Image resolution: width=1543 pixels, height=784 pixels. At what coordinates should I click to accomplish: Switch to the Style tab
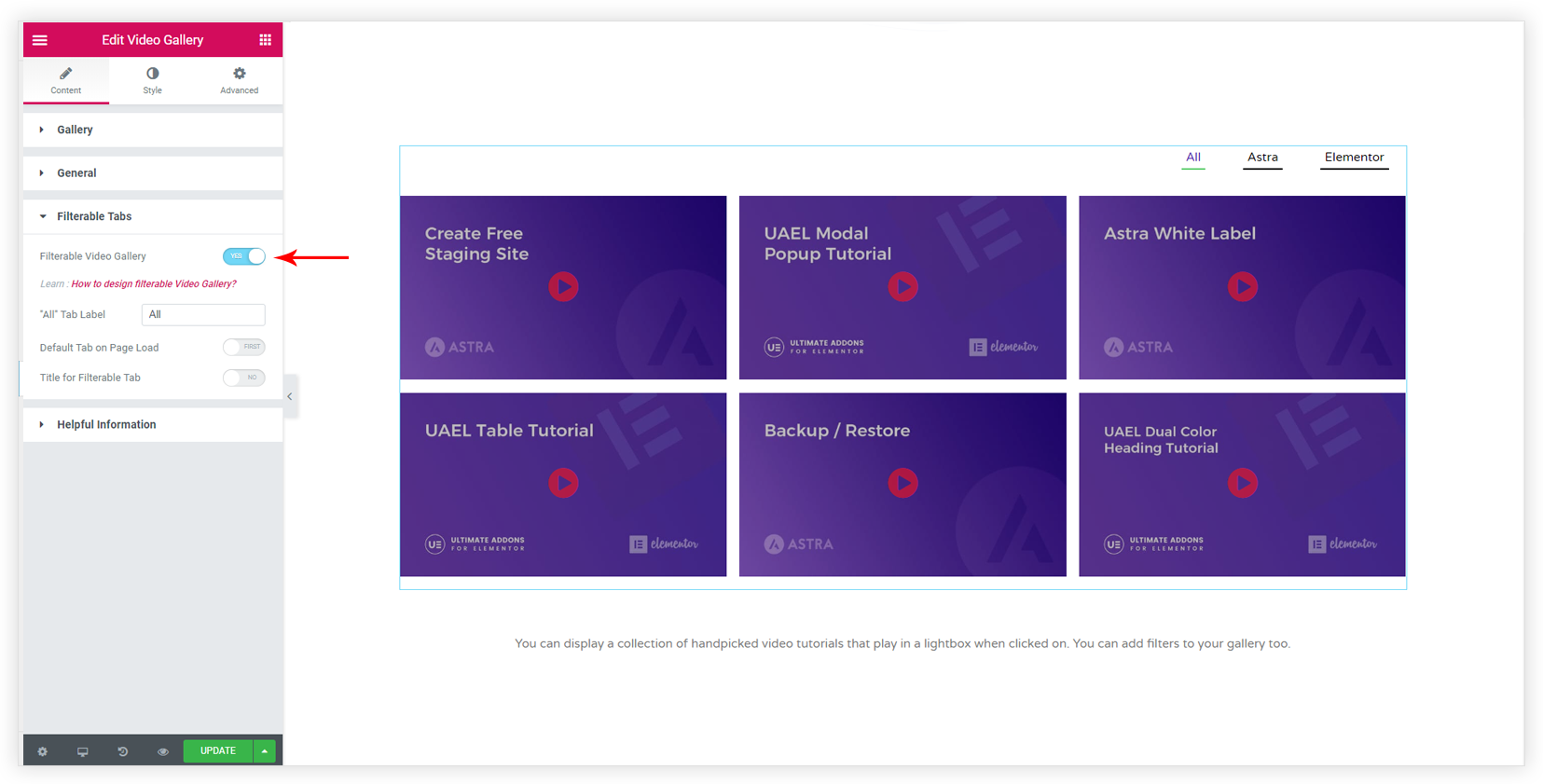click(153, 80)
